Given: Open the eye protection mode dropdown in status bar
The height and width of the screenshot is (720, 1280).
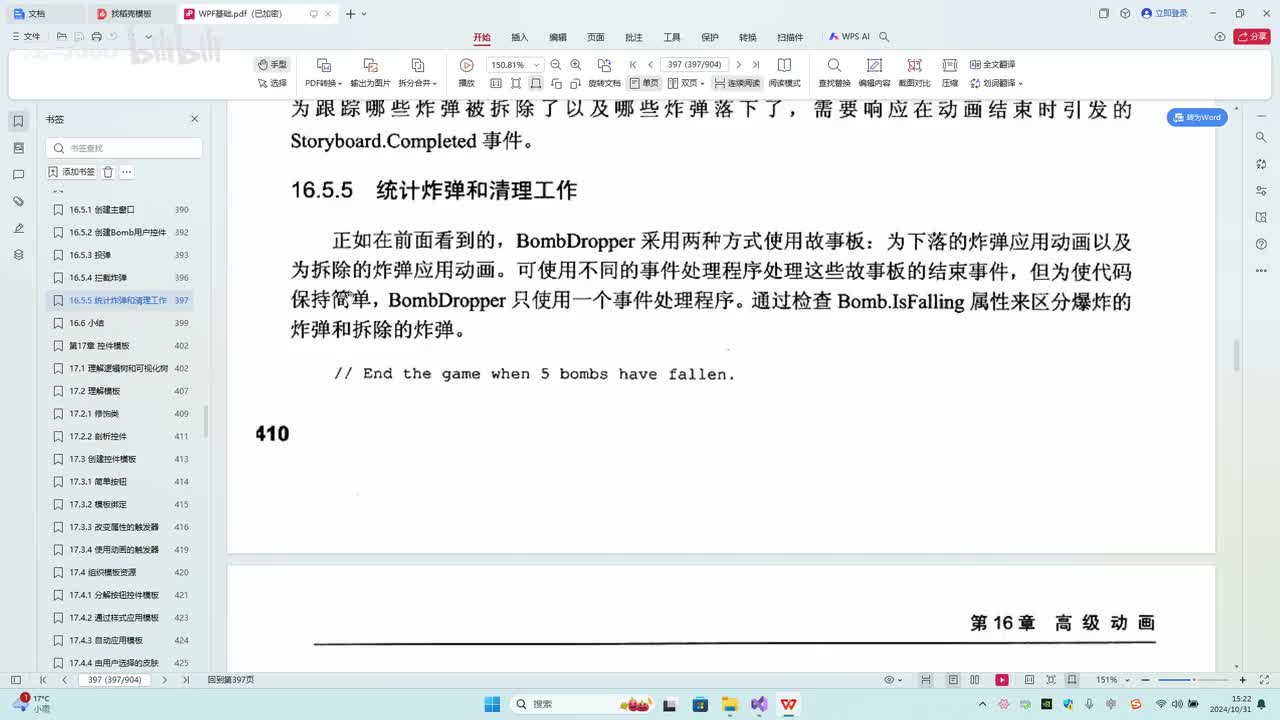Looking at the screenshot, I should pos(893,680).
